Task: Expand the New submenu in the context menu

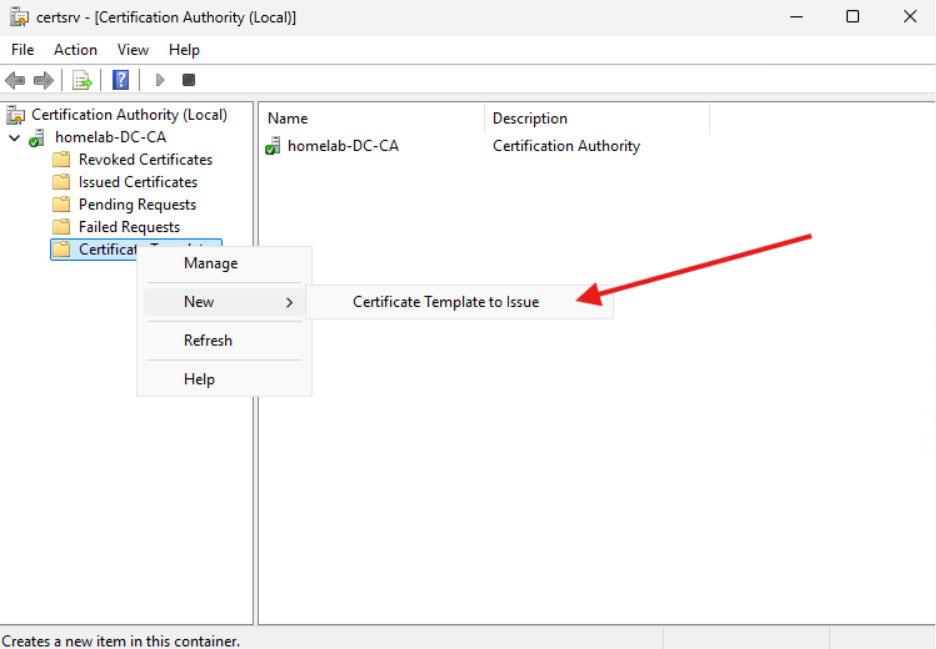Action: tap(199, 301)
